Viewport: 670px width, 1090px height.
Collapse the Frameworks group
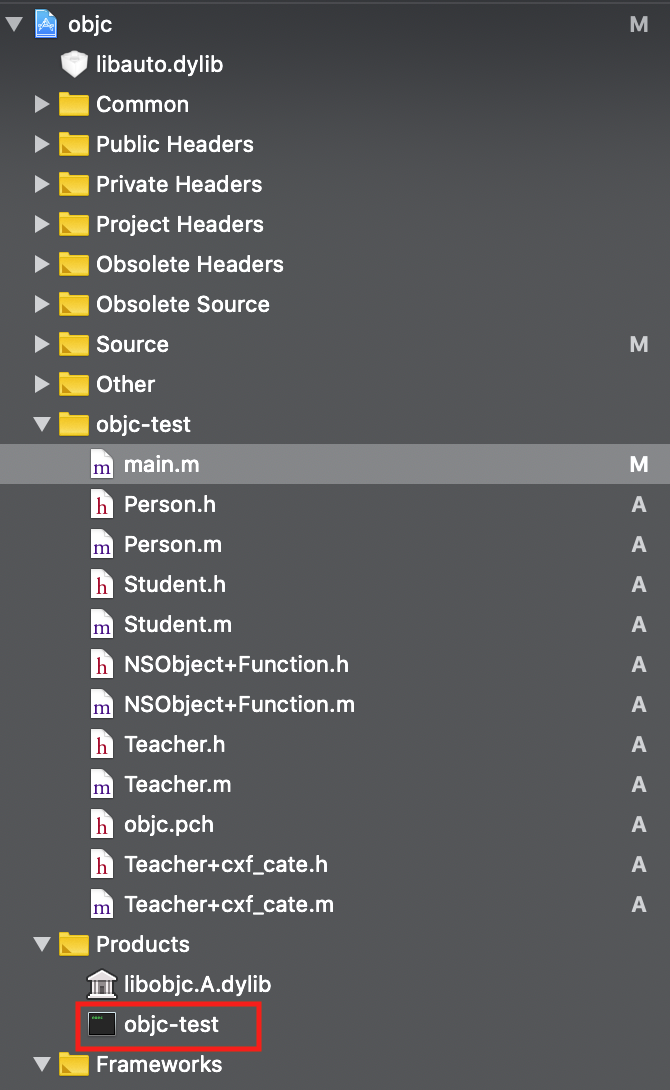coord(41,1064)
